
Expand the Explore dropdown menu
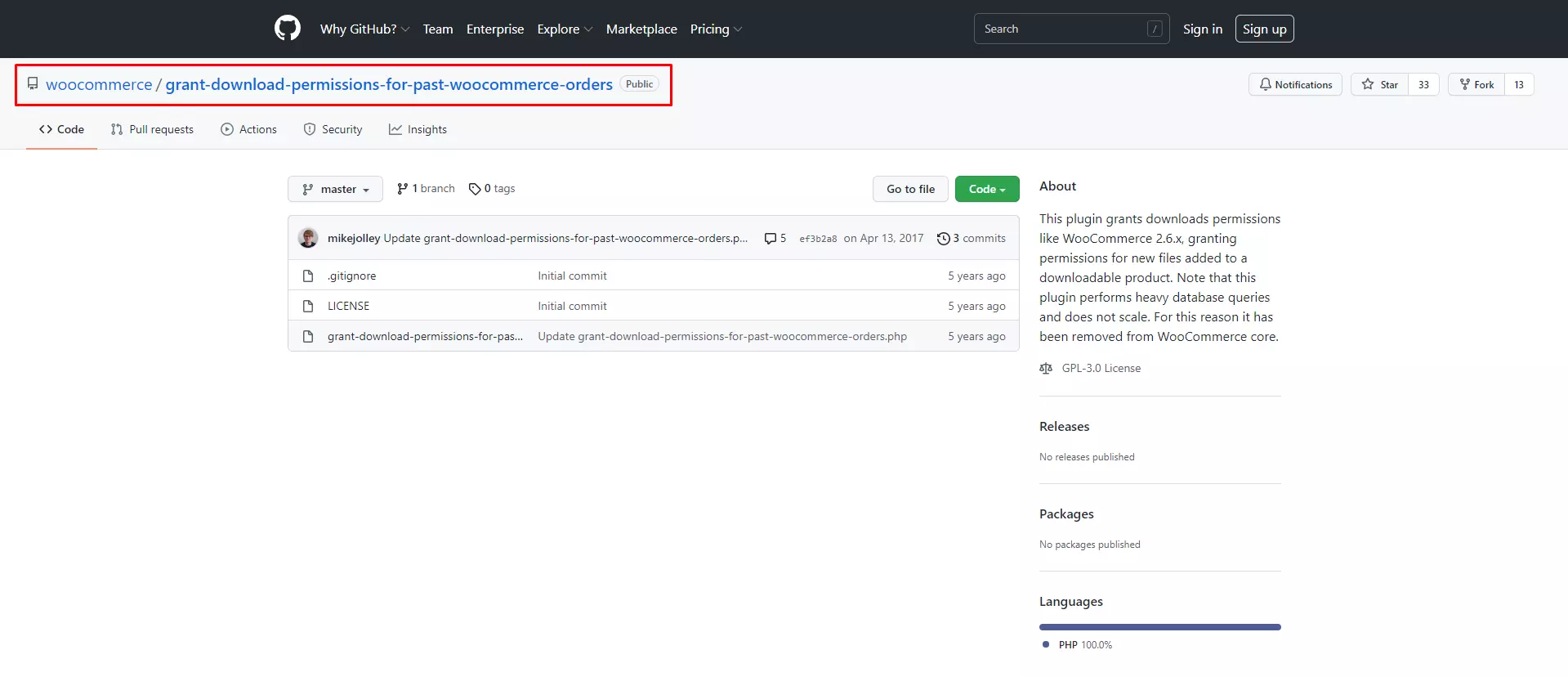tap(565, 29)
